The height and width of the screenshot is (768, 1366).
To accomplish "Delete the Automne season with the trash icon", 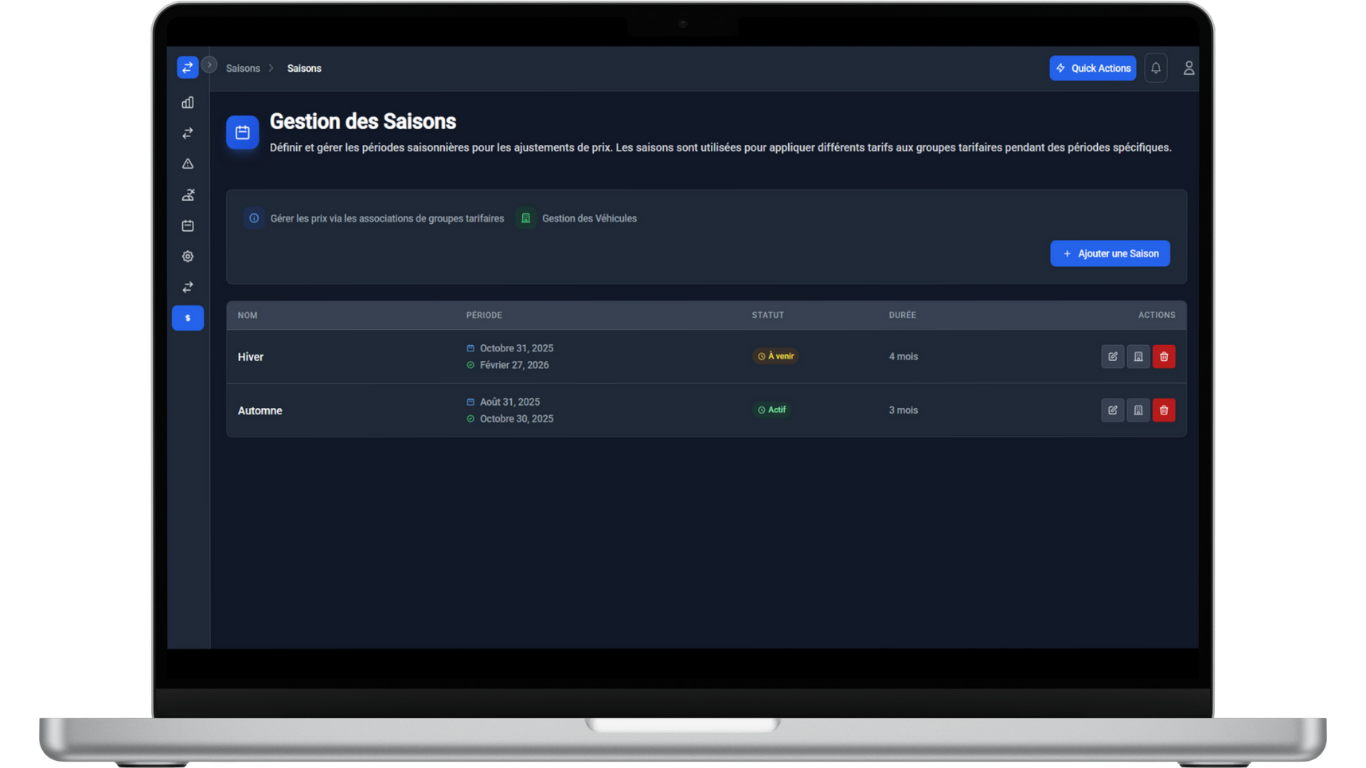I will click(1163, 410).
